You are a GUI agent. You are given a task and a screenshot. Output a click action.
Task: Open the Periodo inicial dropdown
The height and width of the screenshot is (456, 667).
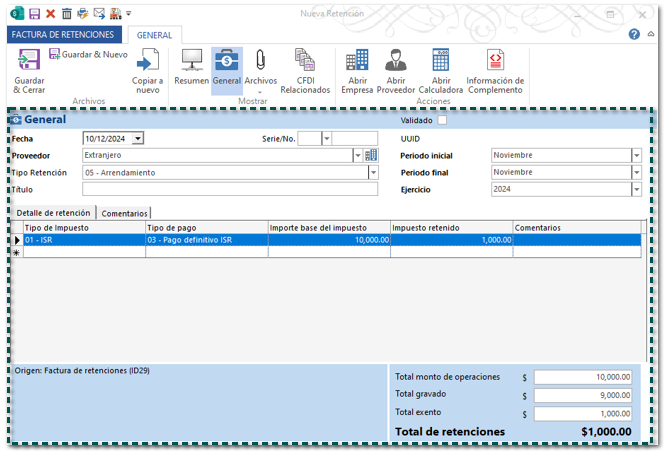636,155
